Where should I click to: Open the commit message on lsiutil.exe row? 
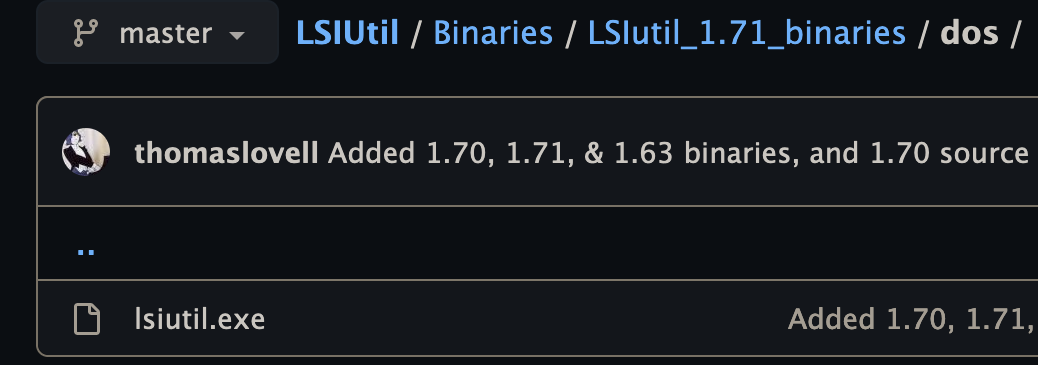912,319
